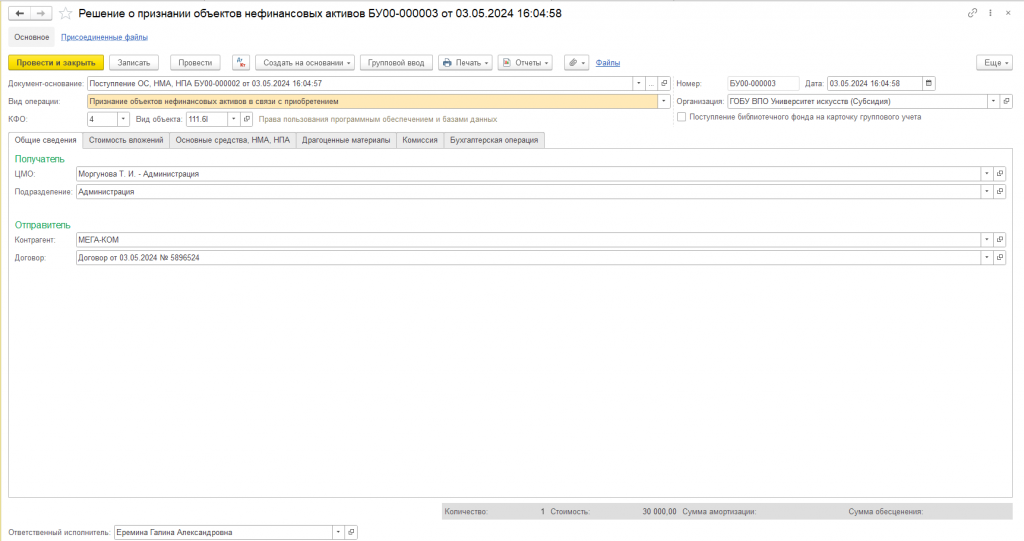1024x541 pixels.
Task: Focus the Номер input field
Action: click(763, 84)
